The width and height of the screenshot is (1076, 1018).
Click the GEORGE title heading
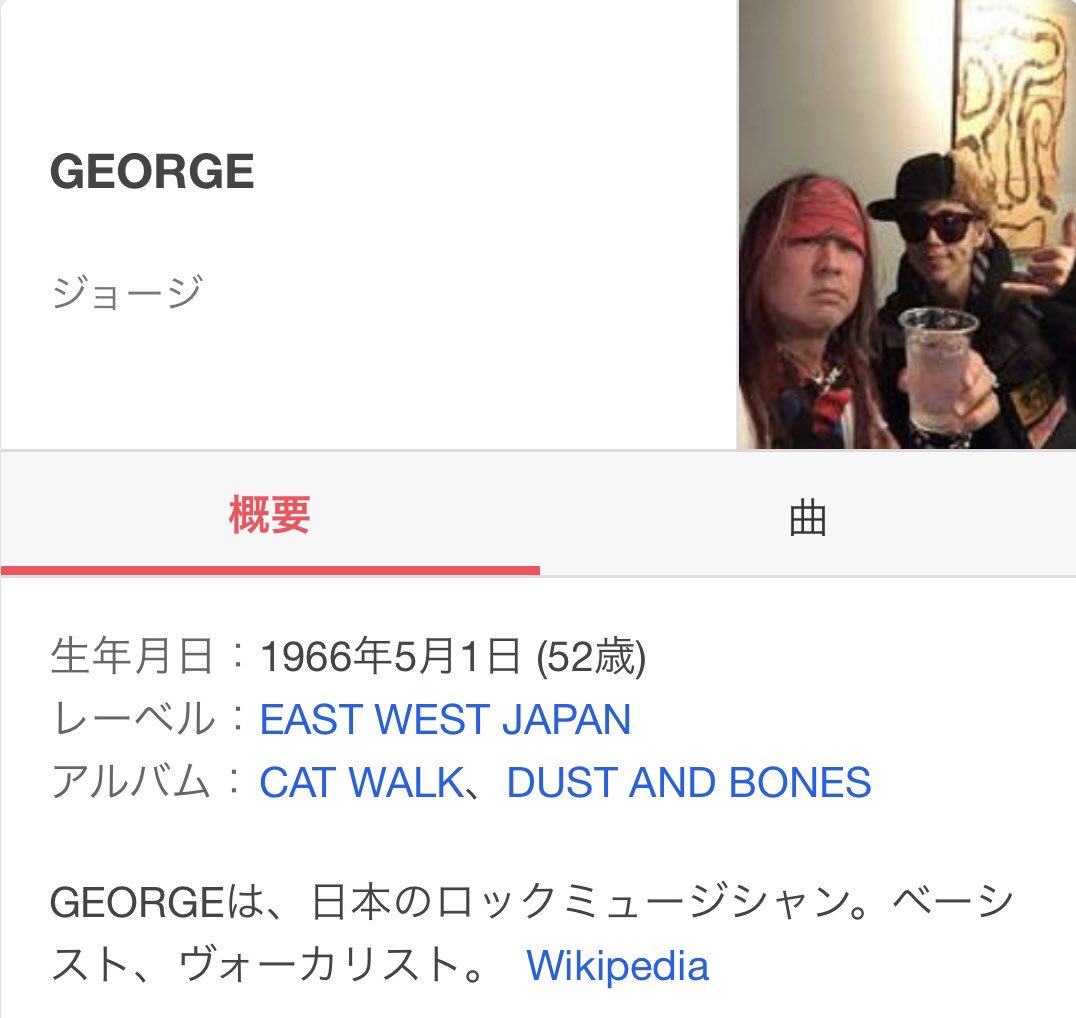tap(152, 171)
